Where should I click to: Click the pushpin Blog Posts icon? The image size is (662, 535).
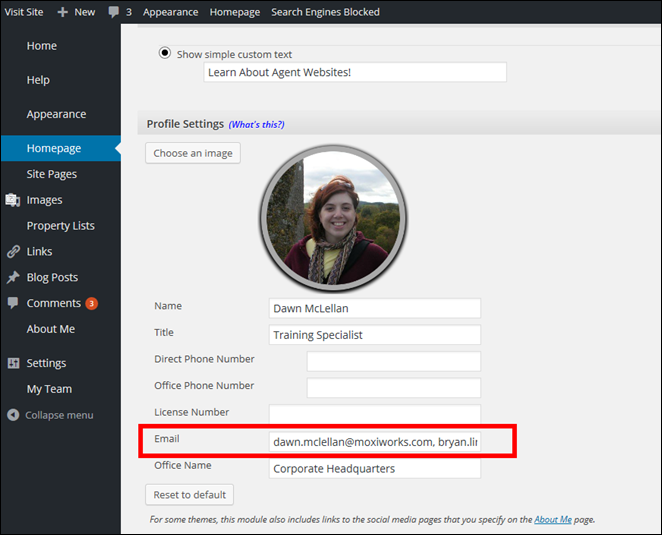click(x=13, y=278)
